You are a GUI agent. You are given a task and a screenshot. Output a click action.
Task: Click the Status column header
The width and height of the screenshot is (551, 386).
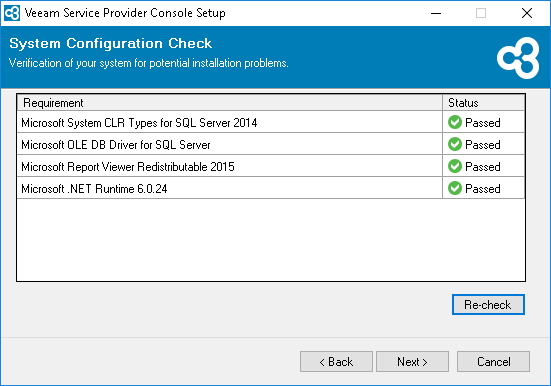click(484, 103)
